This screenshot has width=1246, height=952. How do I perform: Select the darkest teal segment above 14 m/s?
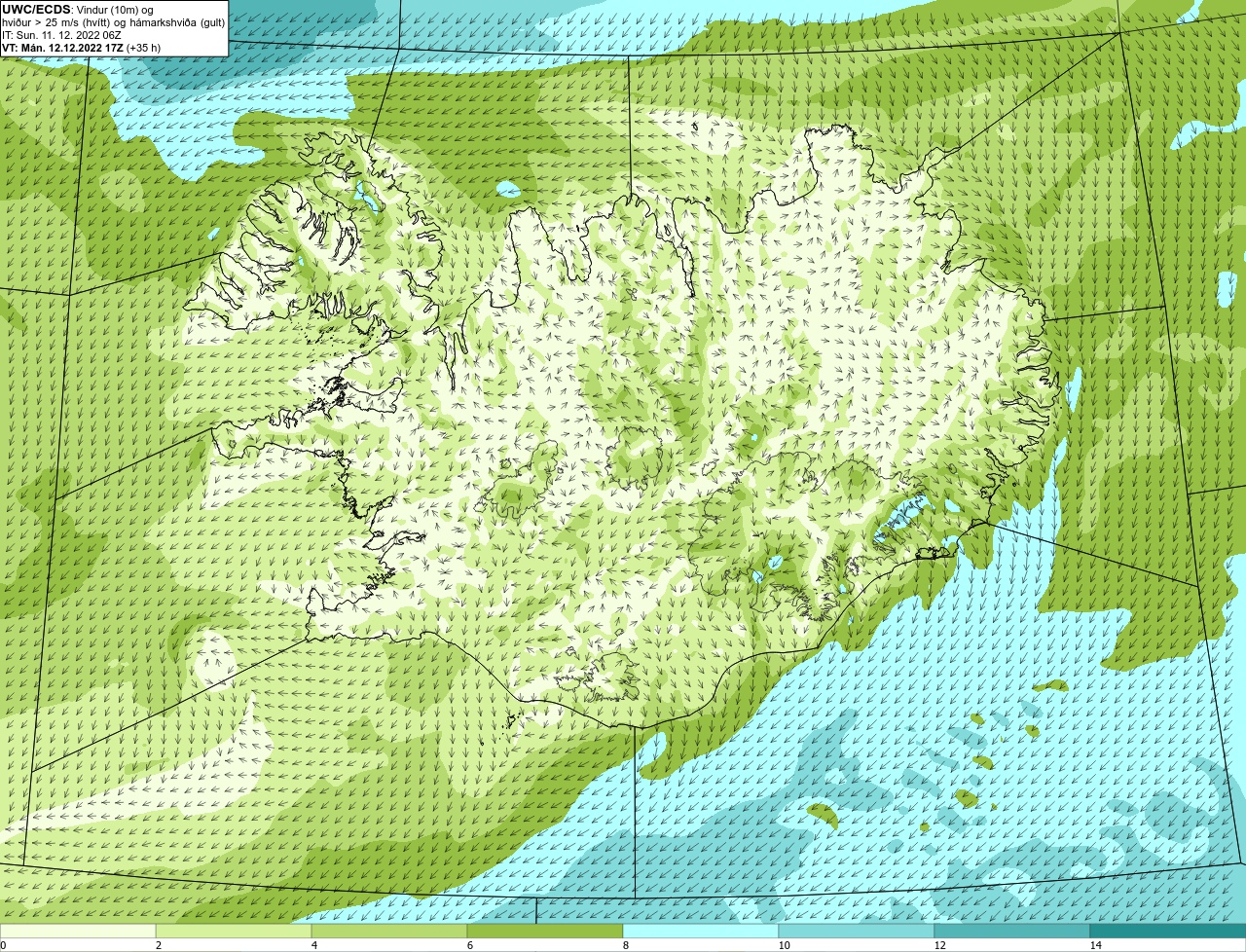(x=1168, y=931)
